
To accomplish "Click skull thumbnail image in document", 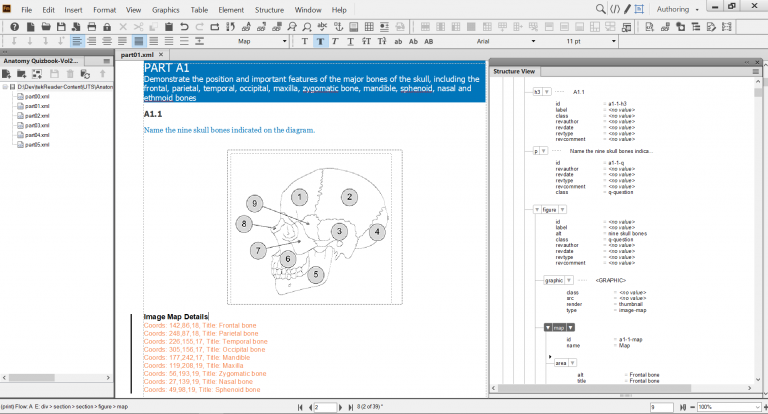I will 314,228.
